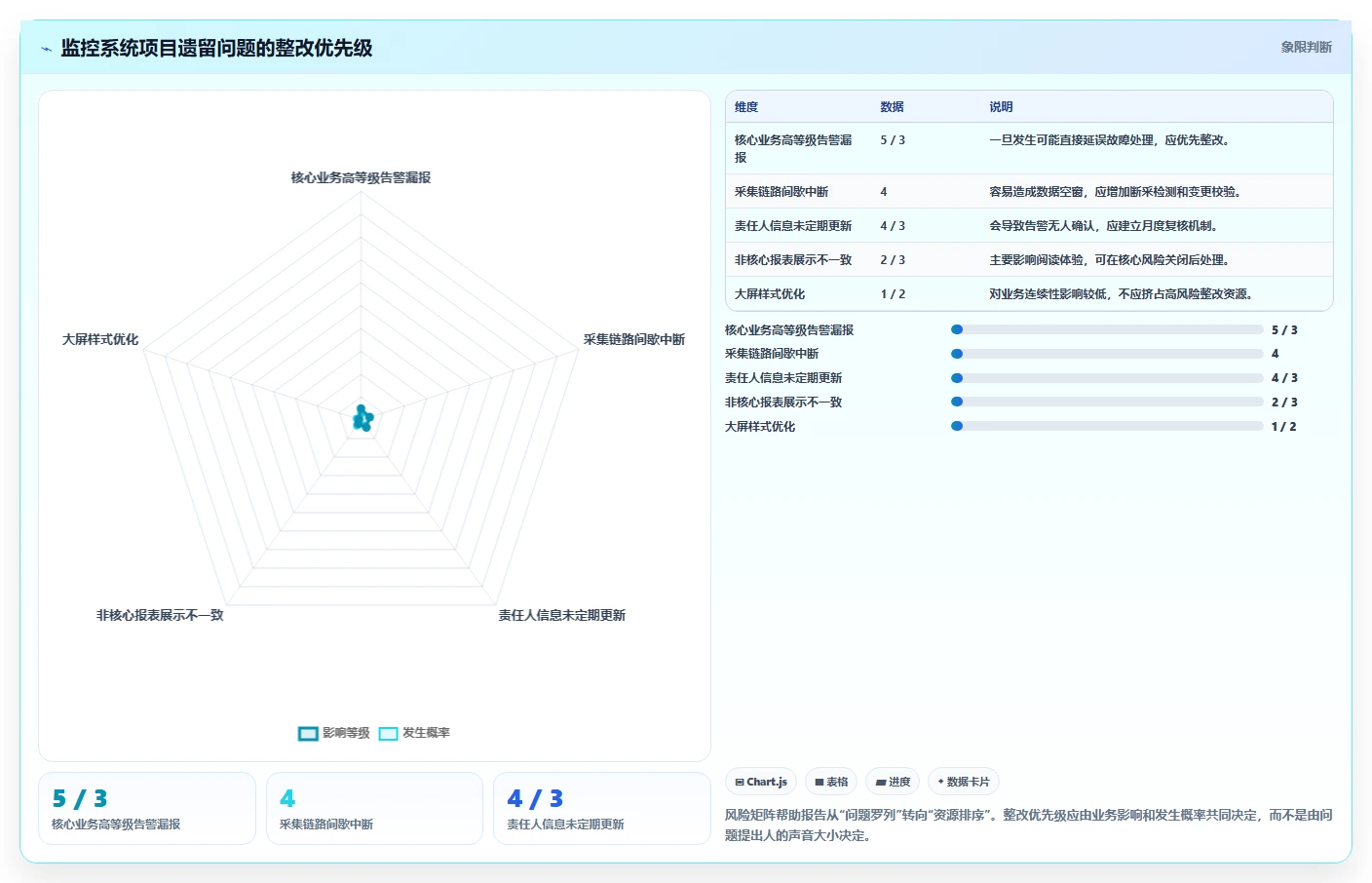Click the progress bar for 采集链路间歇中断

point(1107,354)
